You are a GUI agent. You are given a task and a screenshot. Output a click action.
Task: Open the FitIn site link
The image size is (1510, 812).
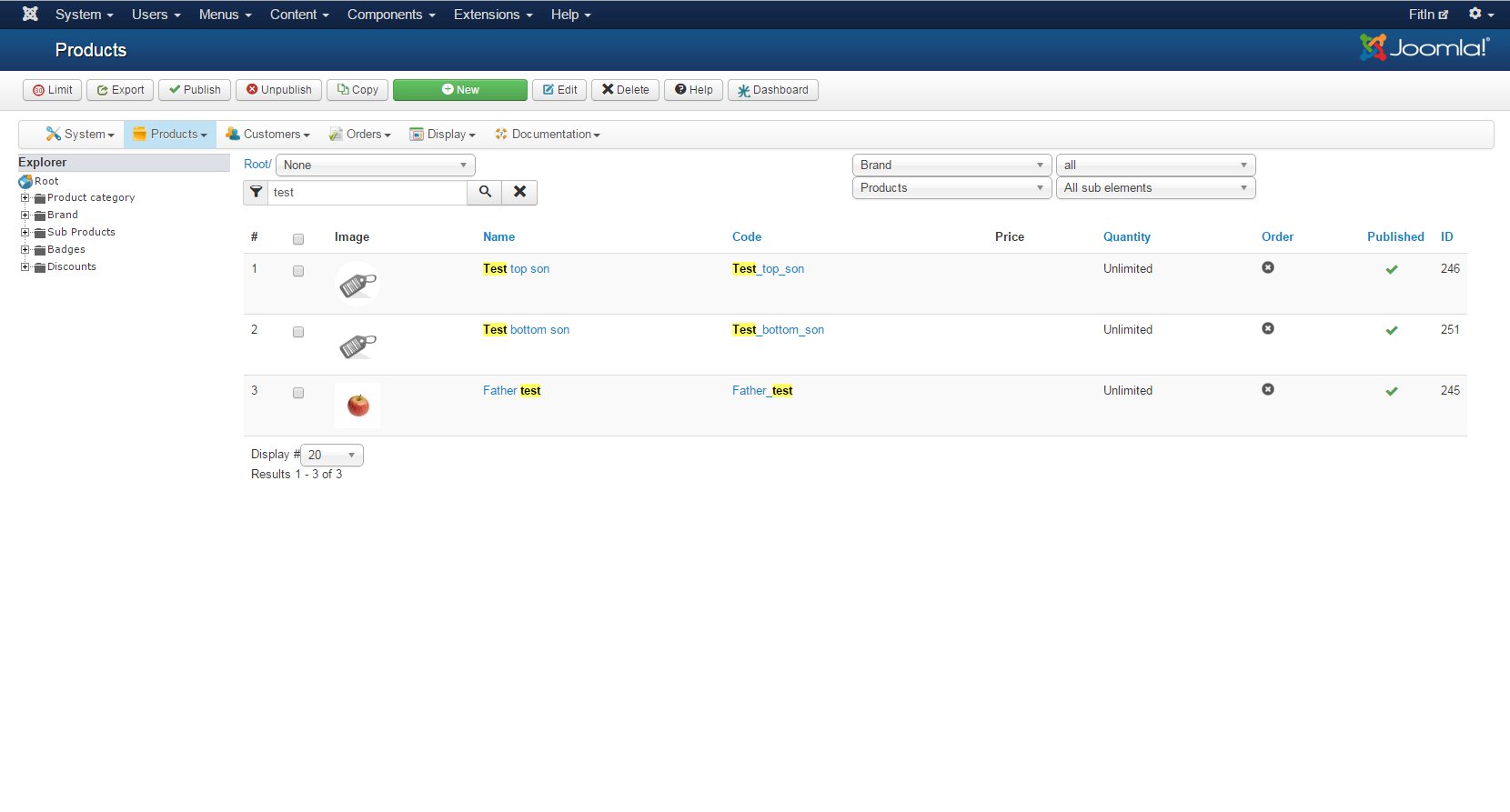[x=1427, y=15]
